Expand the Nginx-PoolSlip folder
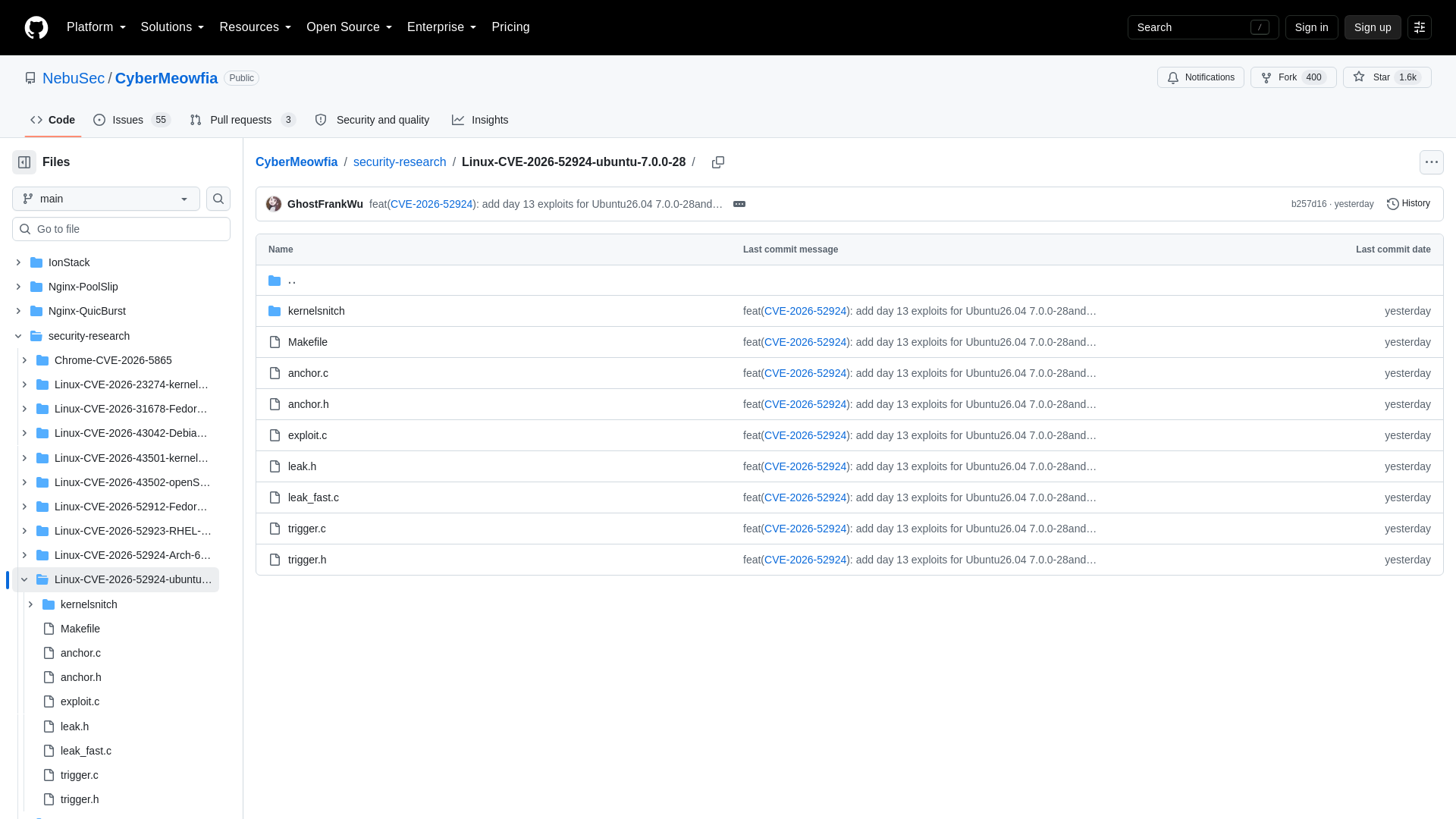Image resolution: width=1456 pixels, height=819 pixels. pyautogui.click(x=18, y=287)
